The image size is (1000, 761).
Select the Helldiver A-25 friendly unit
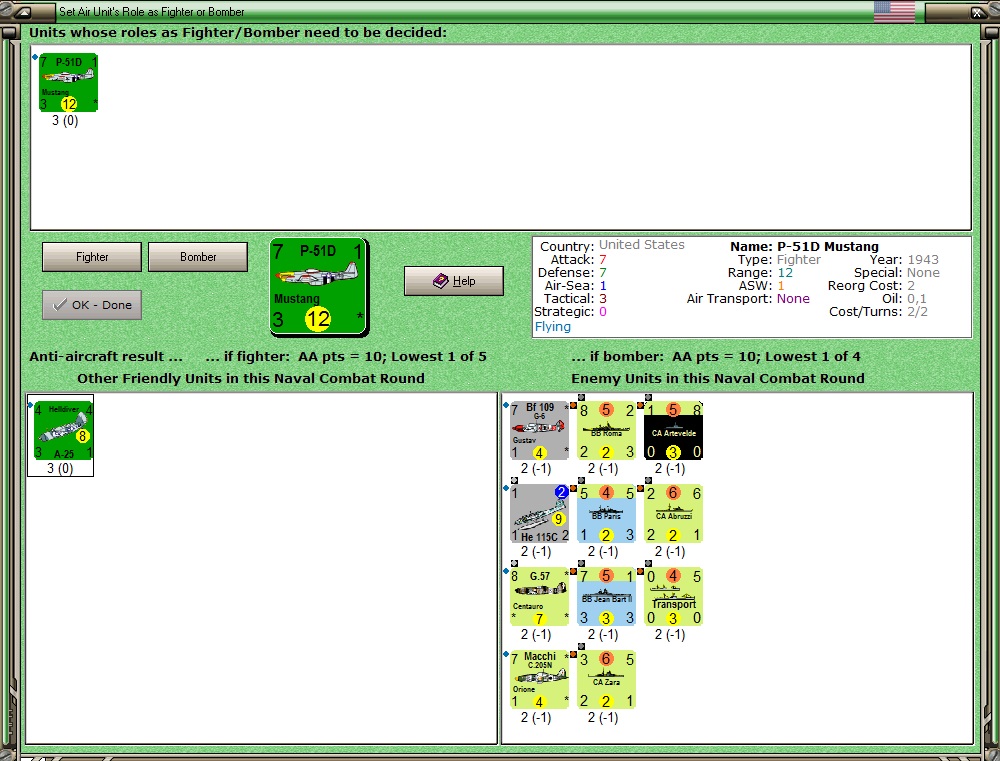(63, 430)
